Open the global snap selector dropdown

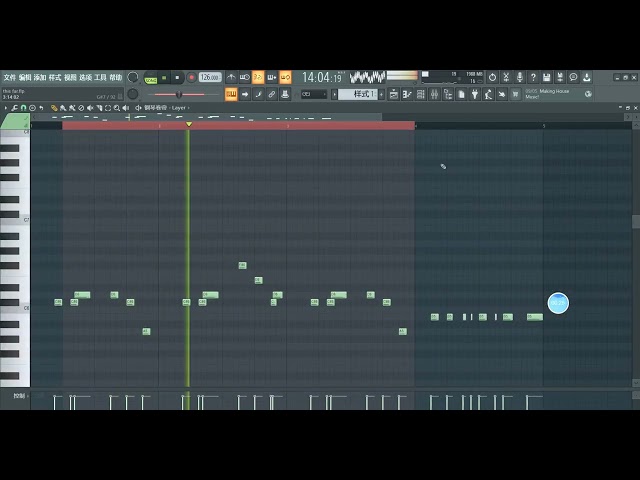click(314, 94)
